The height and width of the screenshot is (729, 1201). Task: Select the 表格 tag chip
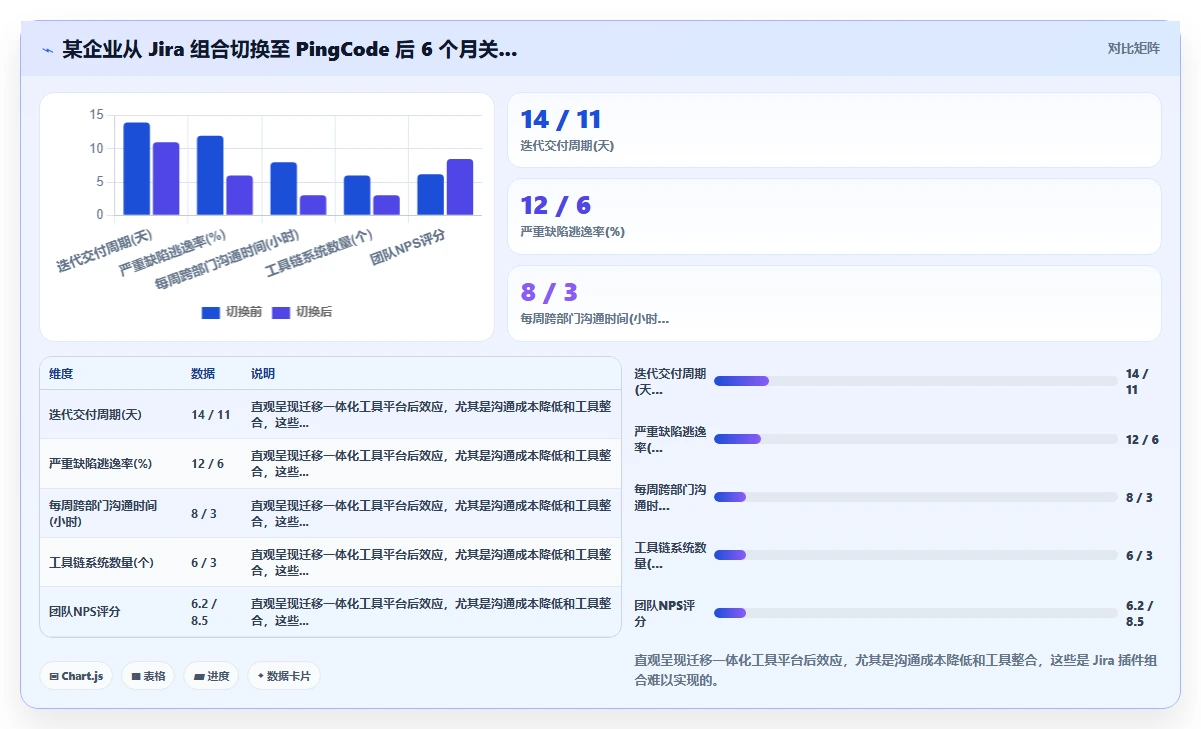[148, 676]
